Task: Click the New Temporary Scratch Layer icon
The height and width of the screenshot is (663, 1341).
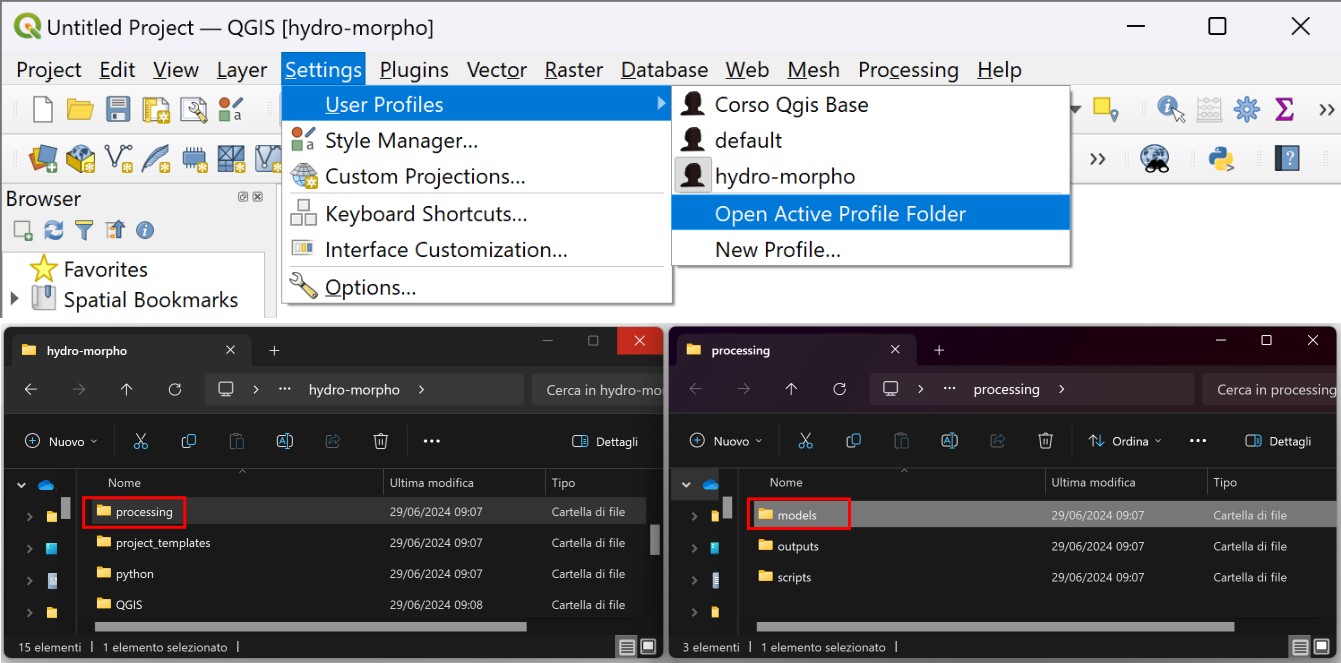Action: [194, 158]
